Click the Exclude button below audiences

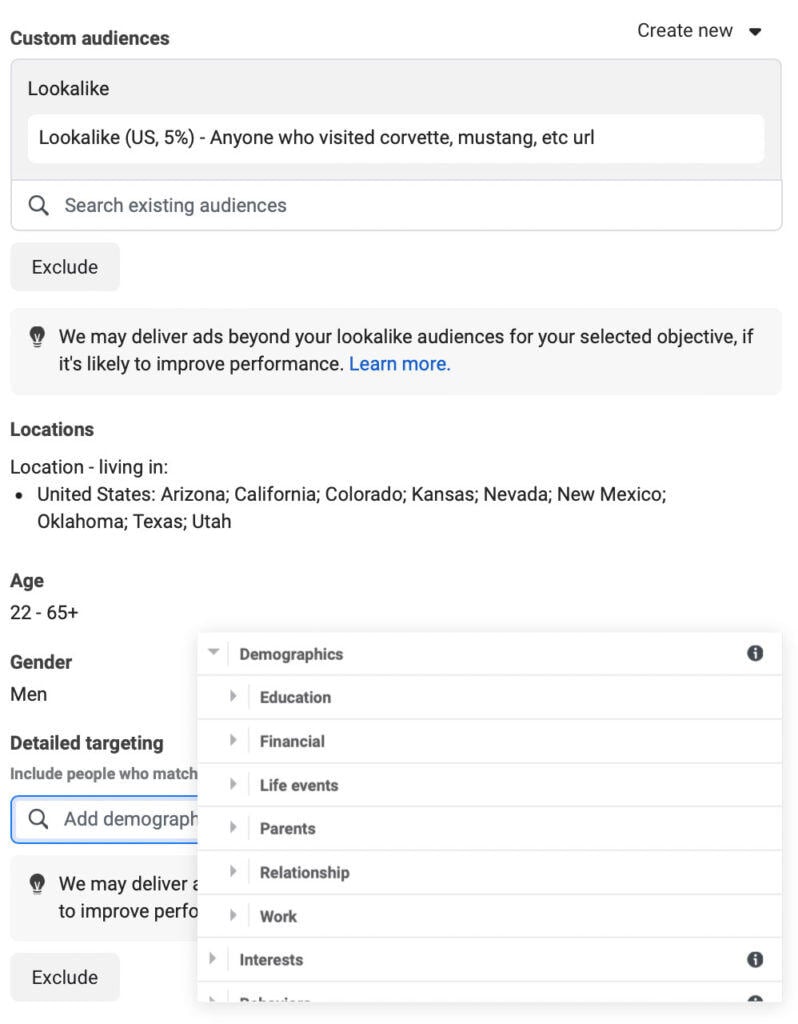pos(64,266)
